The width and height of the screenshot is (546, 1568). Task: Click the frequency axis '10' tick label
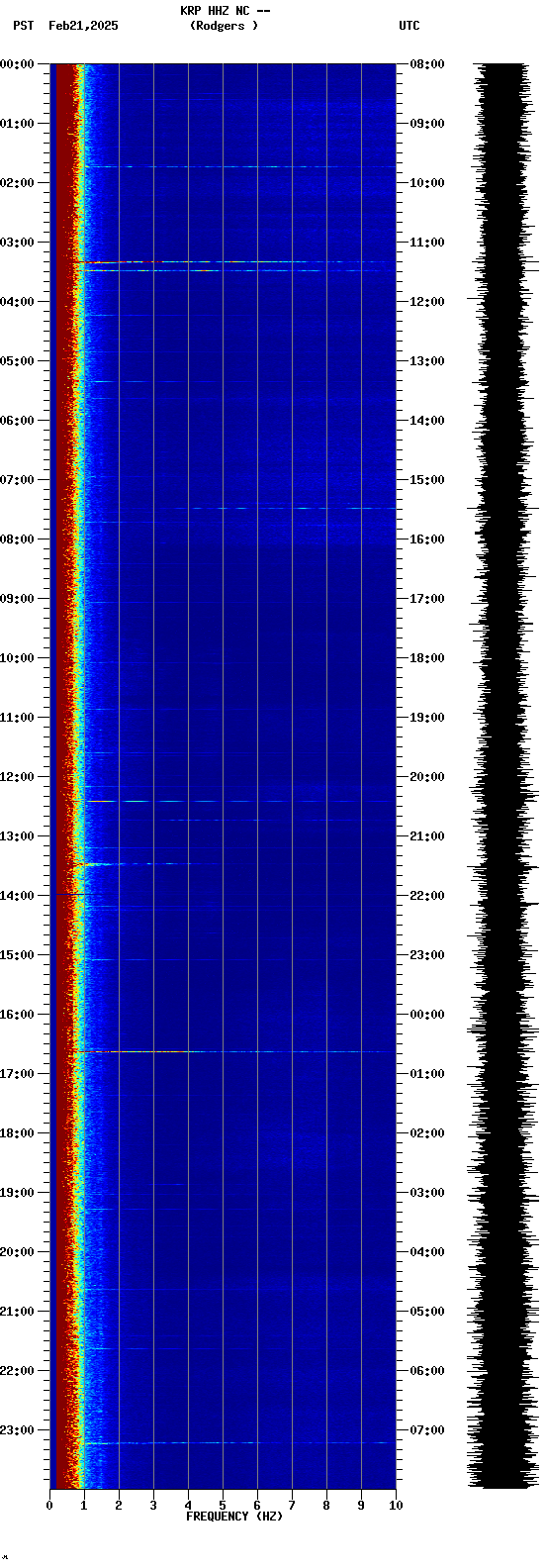(x=396, y=1506)
